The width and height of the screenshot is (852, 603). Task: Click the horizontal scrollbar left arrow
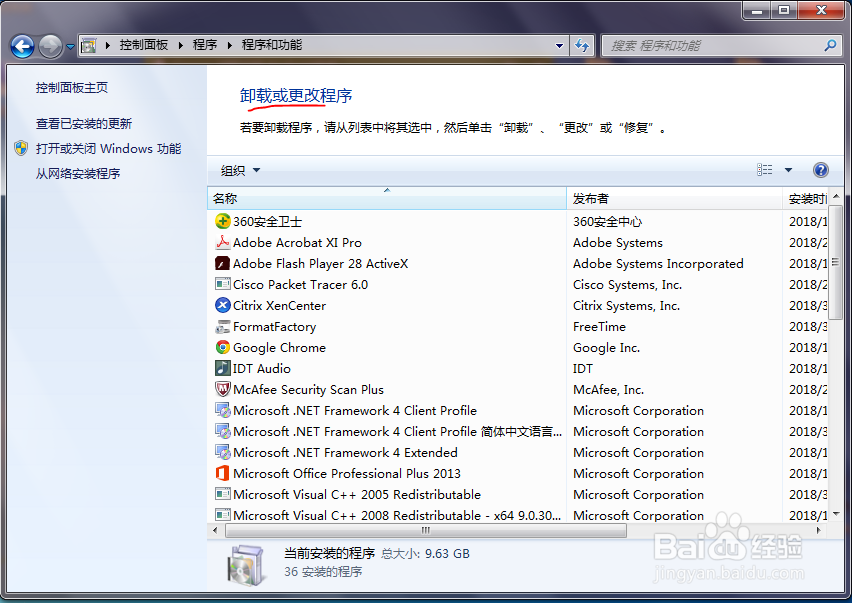pyautogui.click(x=216, y=530)
